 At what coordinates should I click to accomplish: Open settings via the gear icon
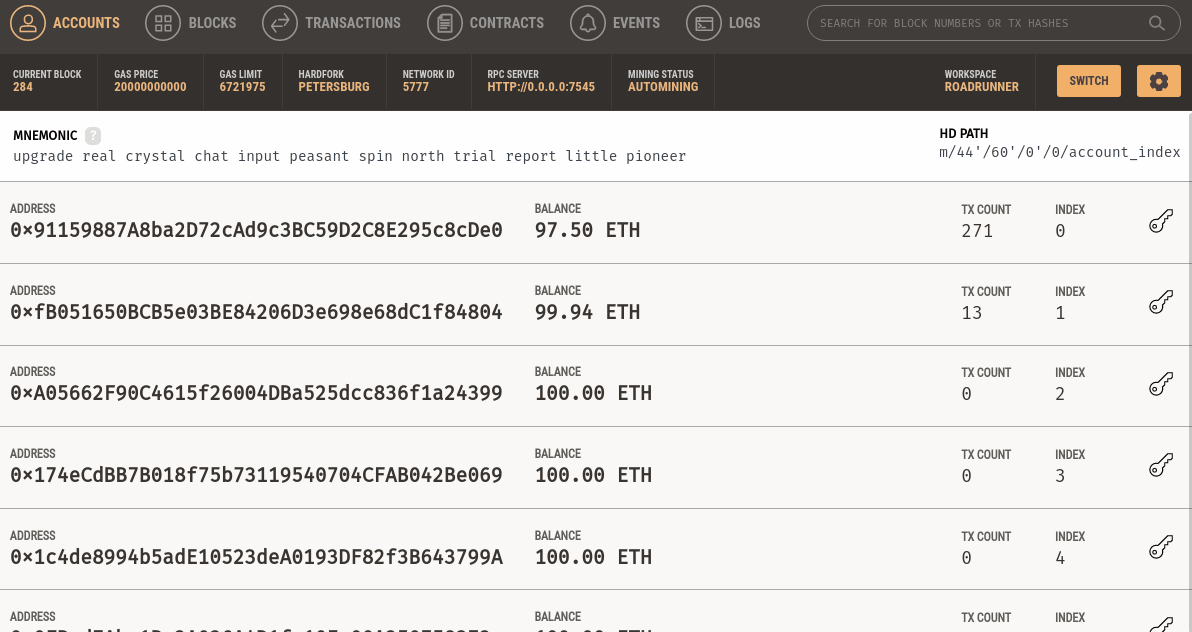click(1158, 81)
